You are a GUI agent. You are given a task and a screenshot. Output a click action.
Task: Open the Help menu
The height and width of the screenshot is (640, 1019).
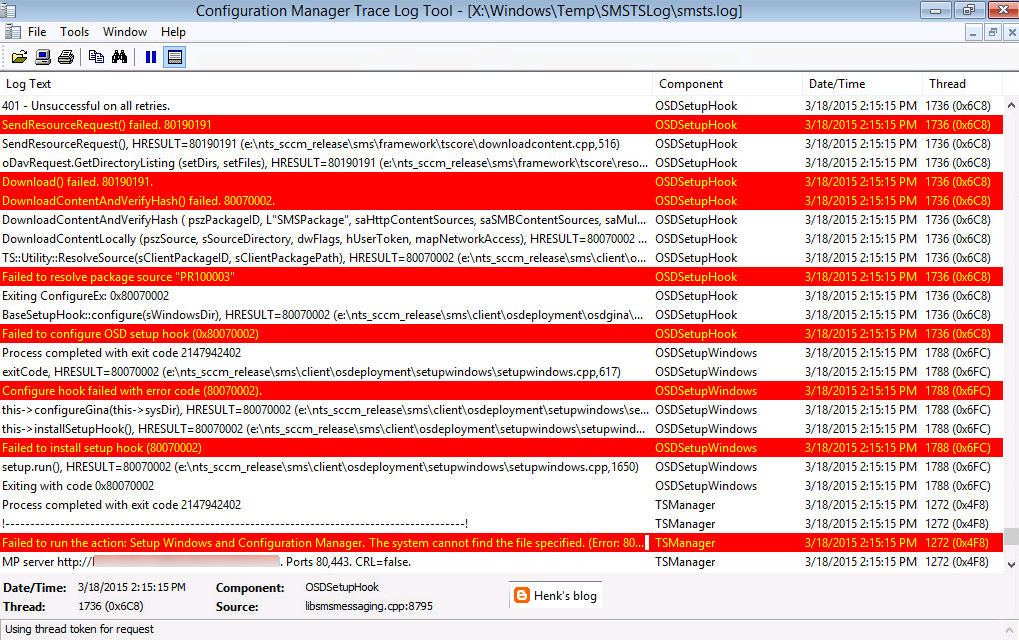point(174,32)
